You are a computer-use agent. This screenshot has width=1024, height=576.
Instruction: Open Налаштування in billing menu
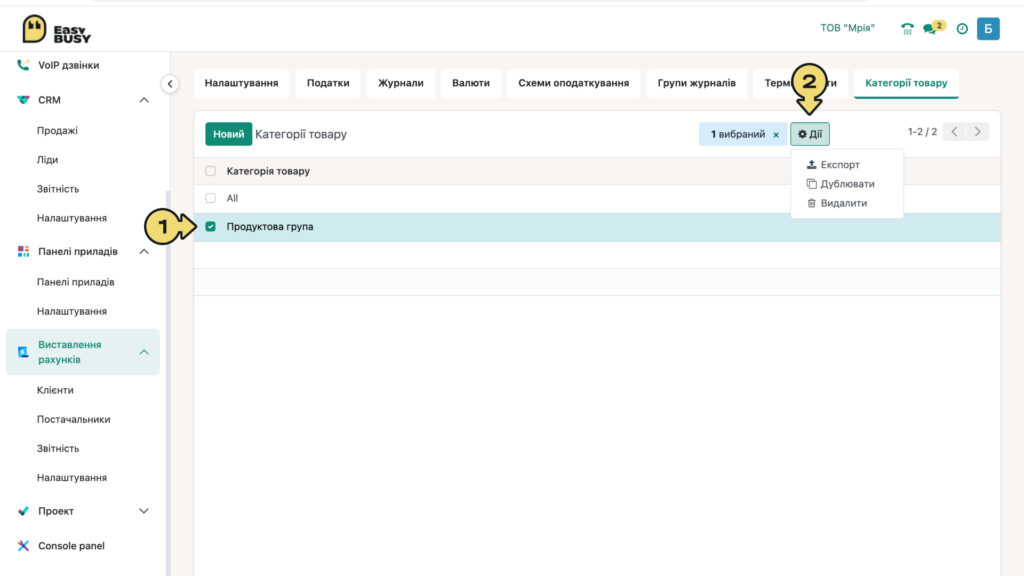click(x=72, y=477)
